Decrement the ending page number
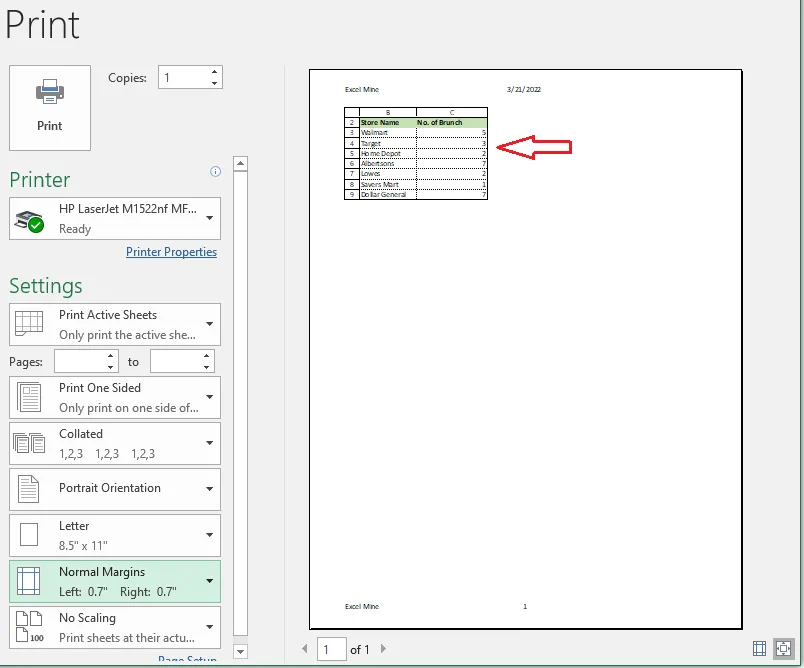 point(206,367)
